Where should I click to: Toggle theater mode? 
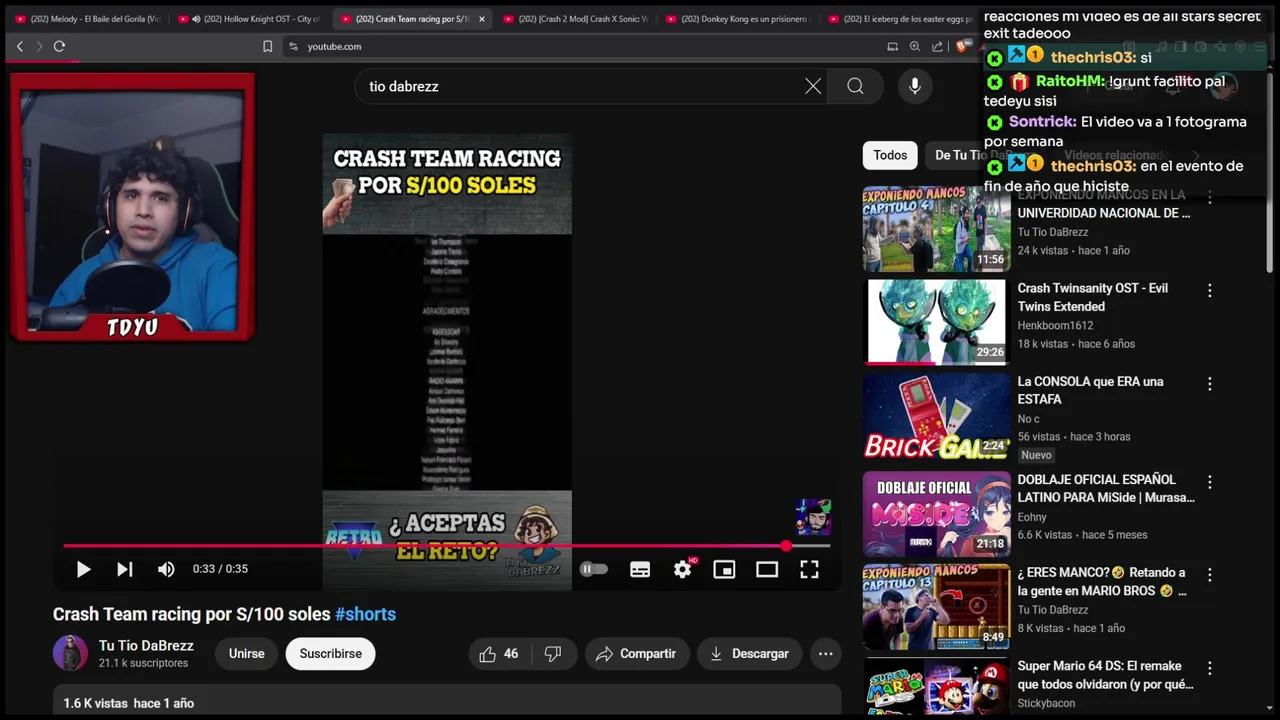[x=767, y=569]
